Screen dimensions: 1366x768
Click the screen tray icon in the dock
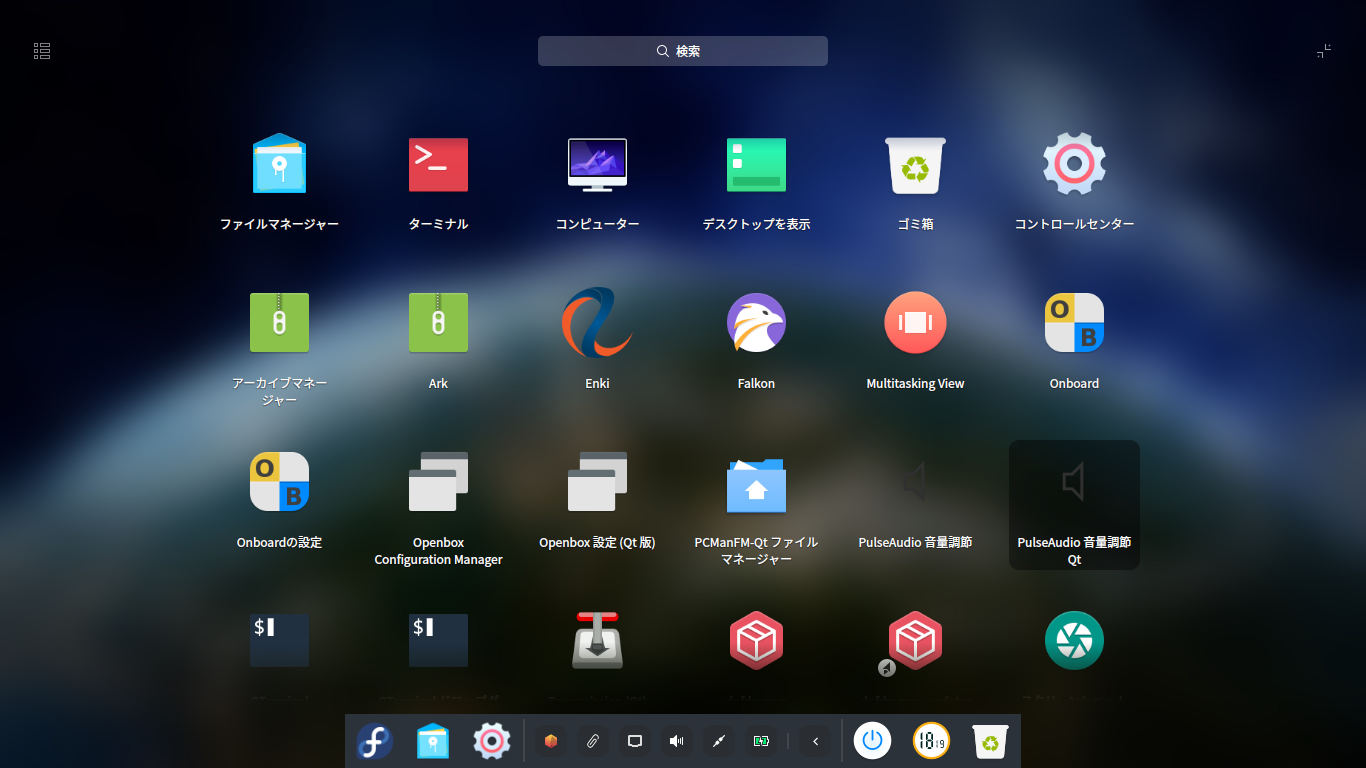pyautogui.click(x=634, y=741)
